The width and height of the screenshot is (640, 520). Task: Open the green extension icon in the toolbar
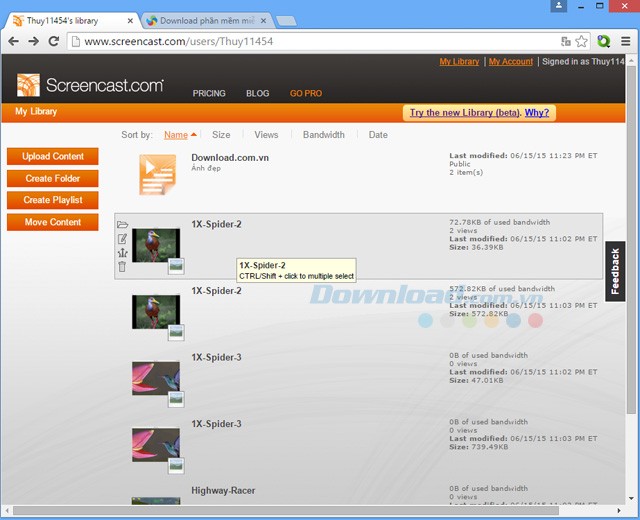tap(603, 41)
